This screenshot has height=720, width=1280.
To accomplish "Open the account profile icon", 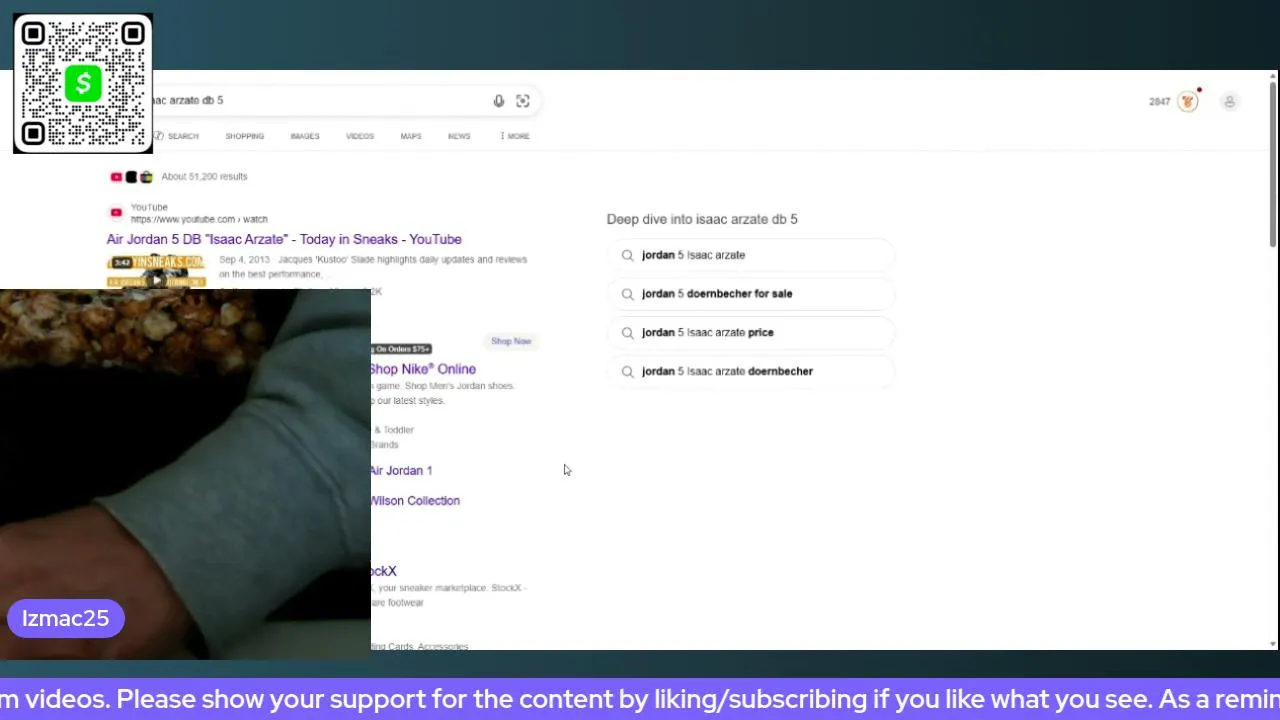I will (1230, 101).
